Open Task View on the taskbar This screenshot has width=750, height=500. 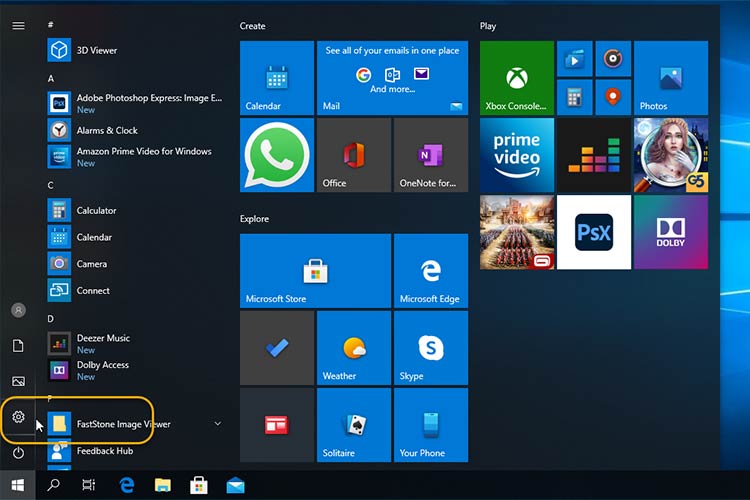89,485
